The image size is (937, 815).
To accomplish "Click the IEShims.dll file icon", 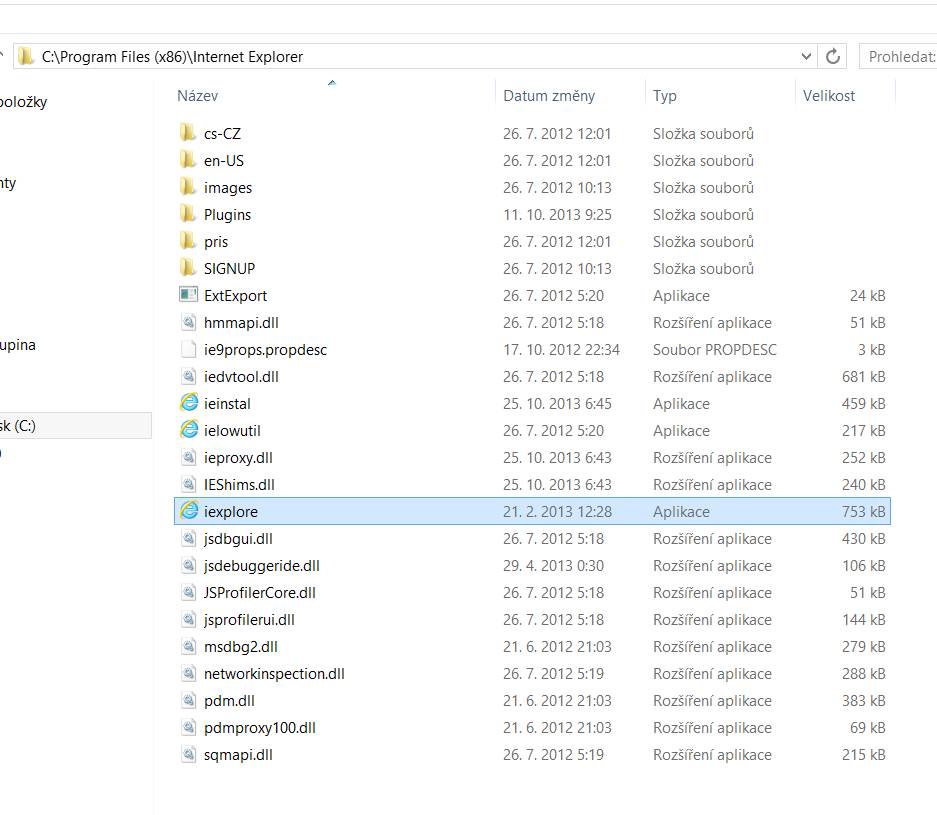I will pos(188,484).
